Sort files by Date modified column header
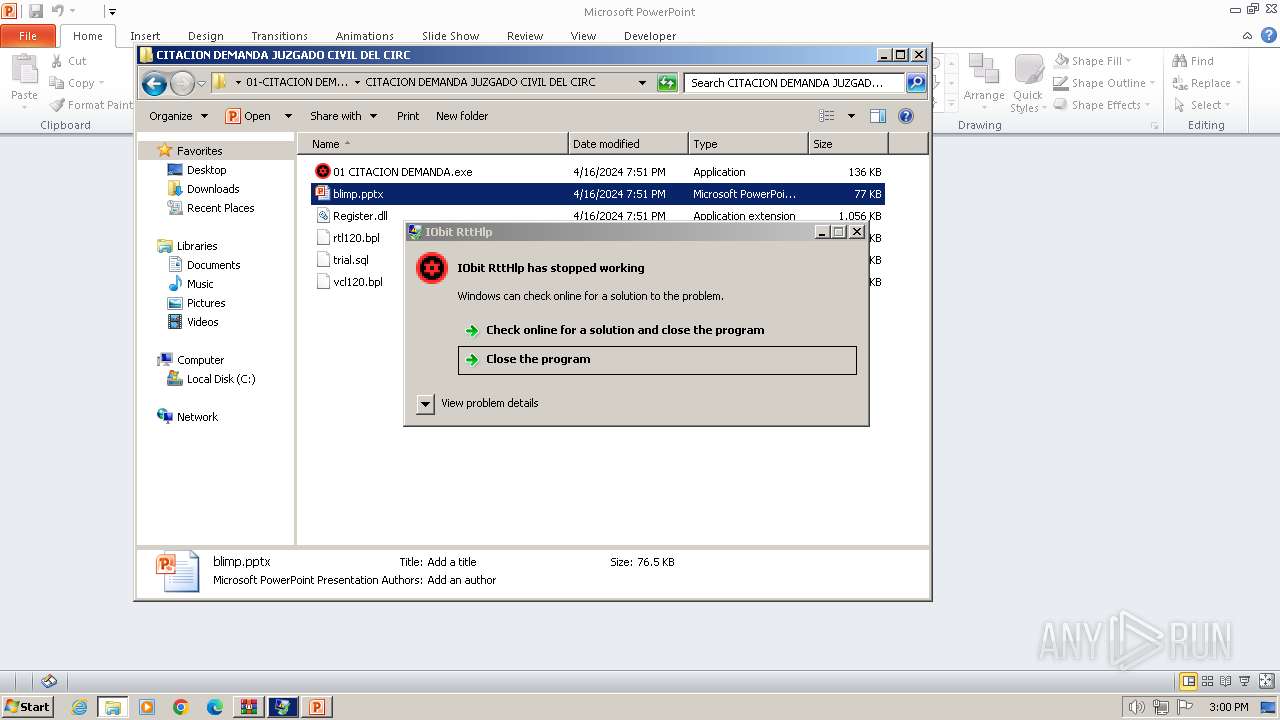Screen dimensions: 1280x720 pyautogui.click(x=628, y=144)
